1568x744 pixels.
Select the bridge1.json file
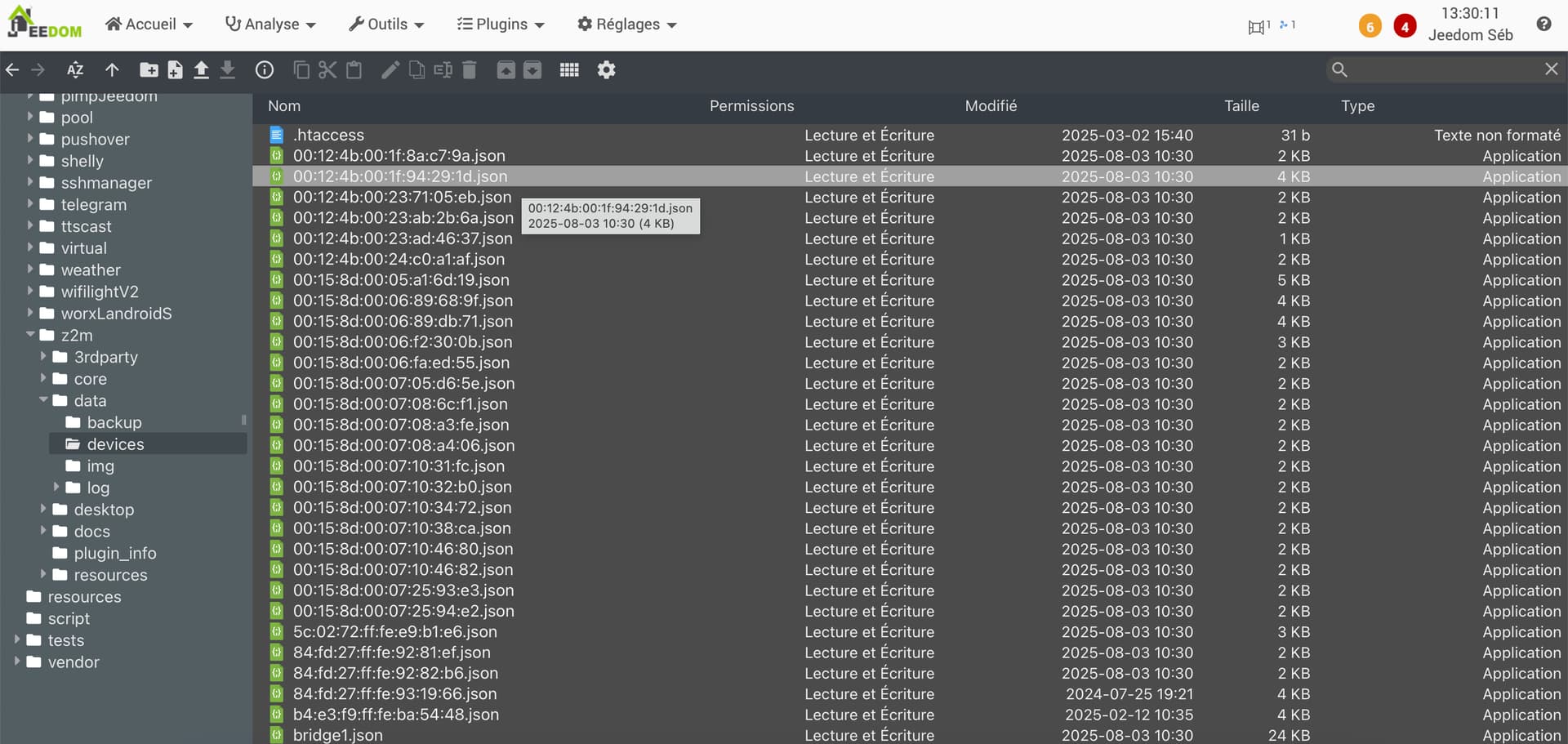pos(338,735)
